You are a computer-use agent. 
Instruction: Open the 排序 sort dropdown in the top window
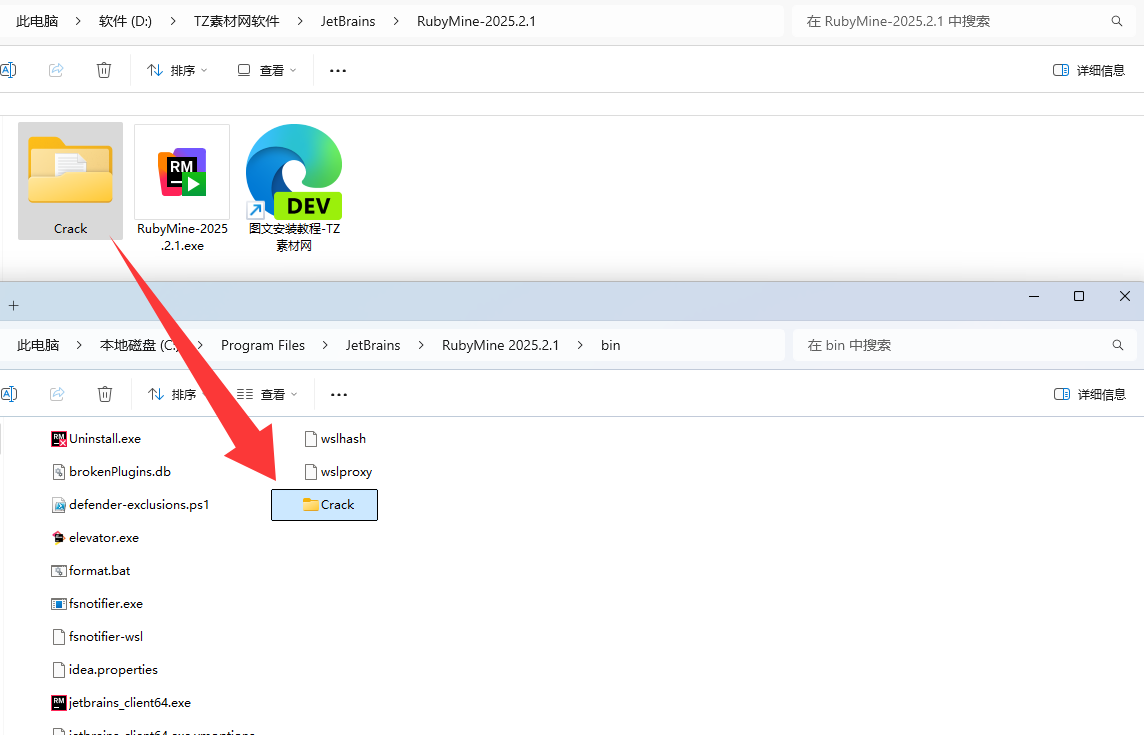(177, 70)
